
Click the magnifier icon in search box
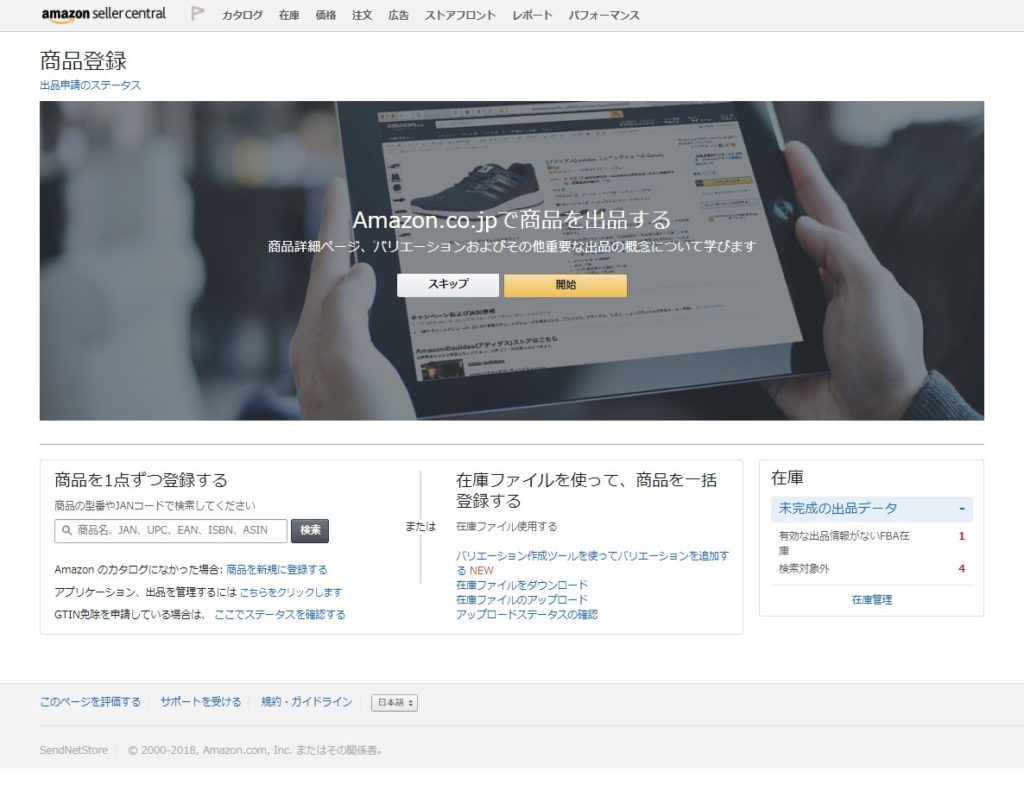click(x=67, y=530)
